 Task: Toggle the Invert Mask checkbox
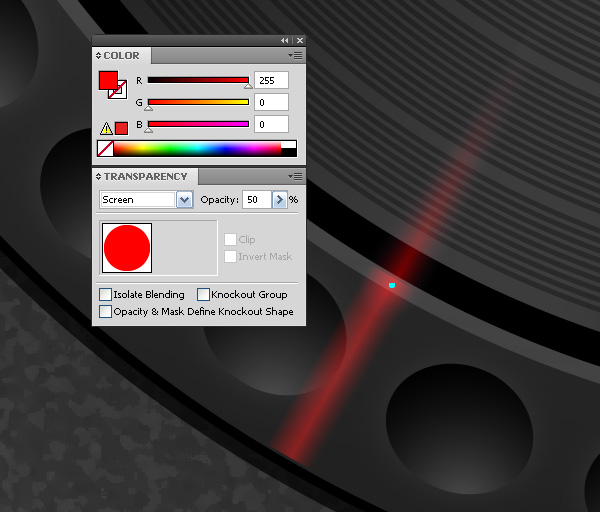(x=230, y=256)
